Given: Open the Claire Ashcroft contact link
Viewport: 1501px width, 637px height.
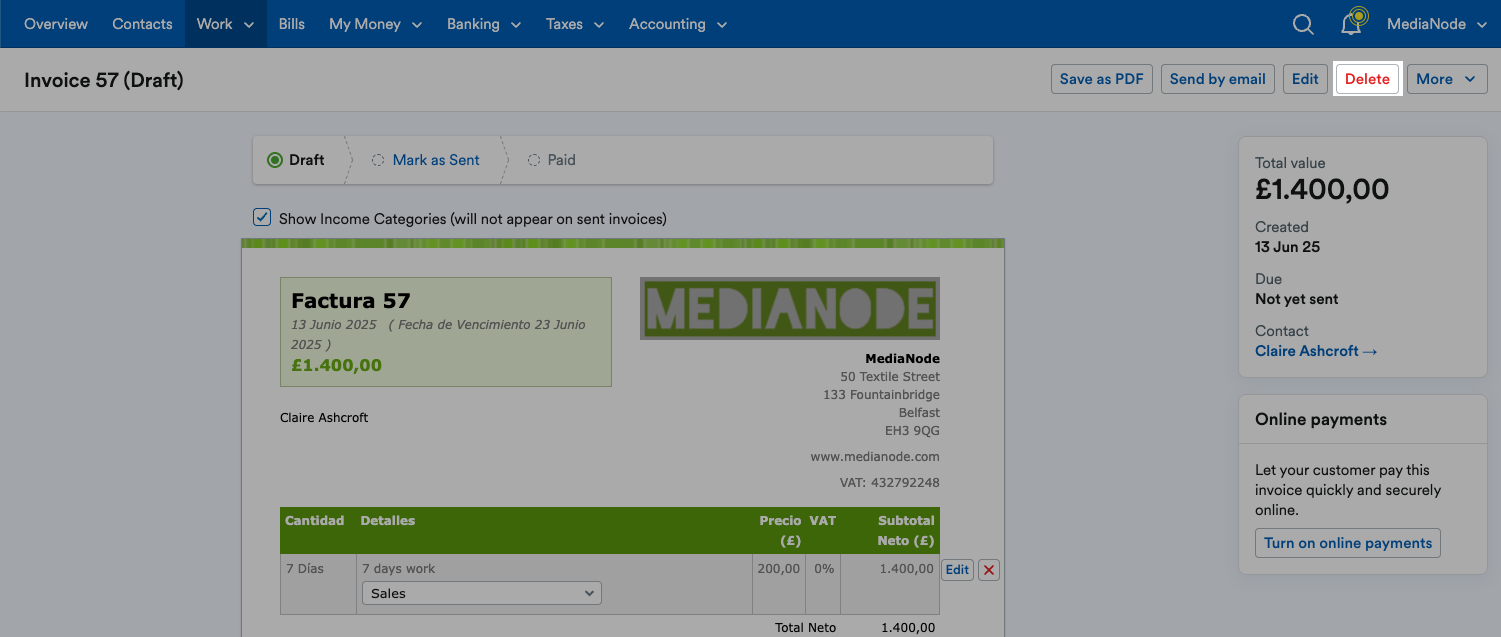Looking at the screenshot, I should (x=1316, y=351).
